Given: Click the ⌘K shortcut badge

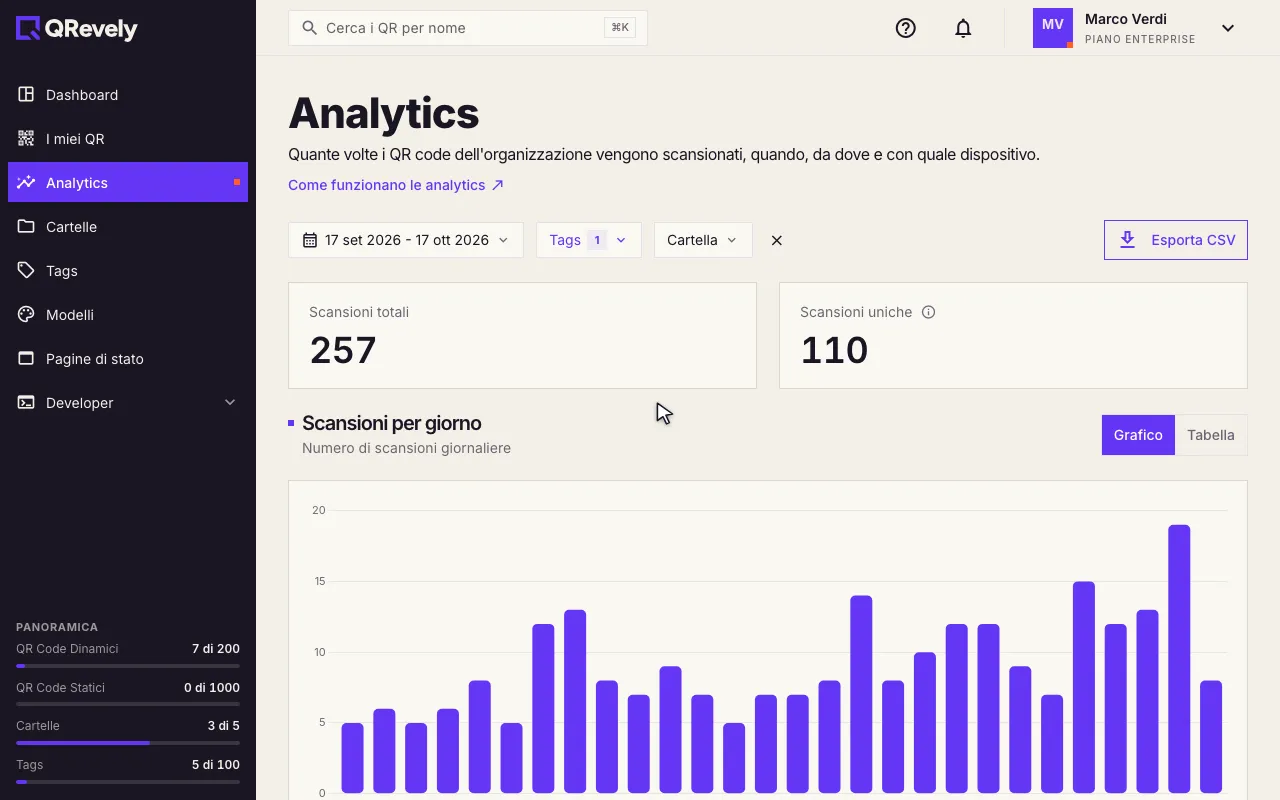Looking at the screenshot, I should click(620, 28).
